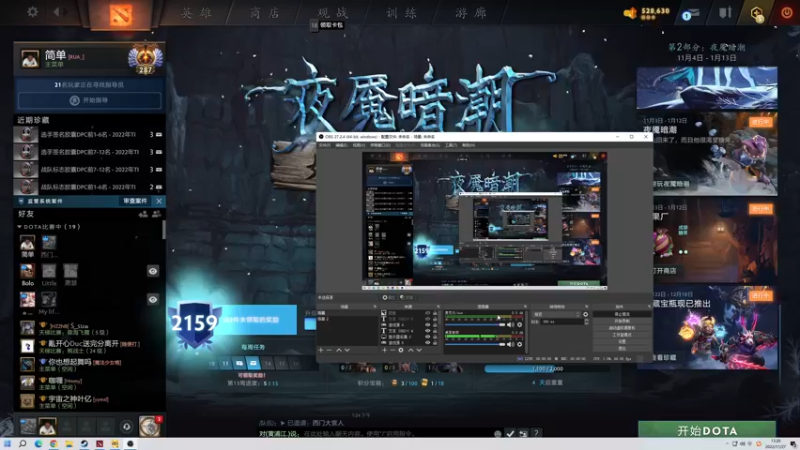Click the checkmark icon in chat bar
The height and width of the screenshot is (450, 800).
click(x=510, y=434)
